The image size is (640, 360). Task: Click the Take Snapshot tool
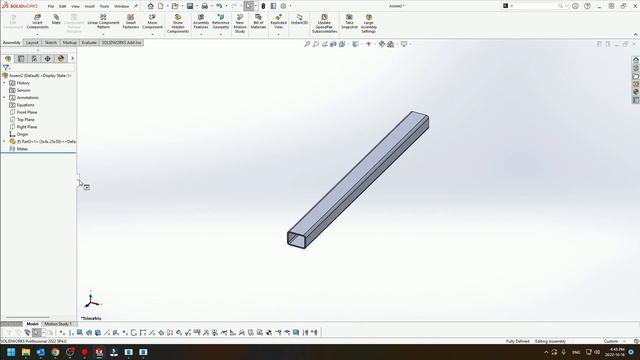[x=349, y=21]
